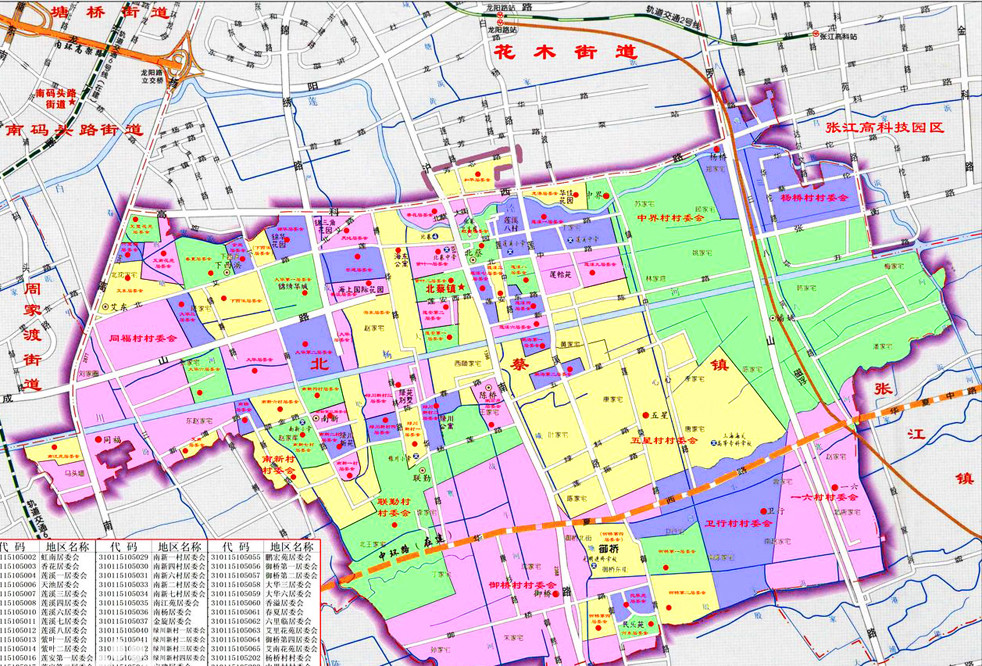Screen dimensions: 982x666
Task: Click the 同福村村委会 label
Action: point(143,338)
